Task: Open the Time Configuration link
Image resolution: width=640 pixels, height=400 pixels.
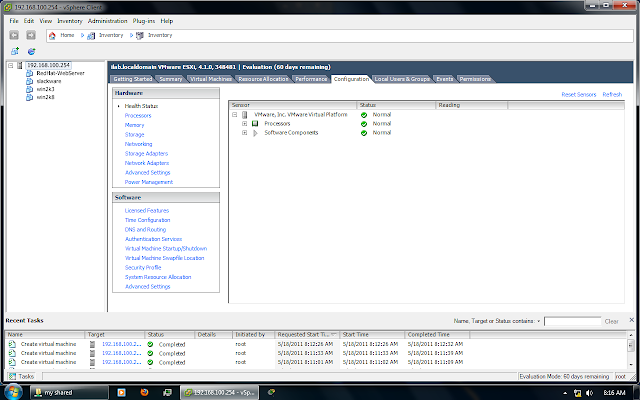Action: pyautogui.click(x=147, y=220)
